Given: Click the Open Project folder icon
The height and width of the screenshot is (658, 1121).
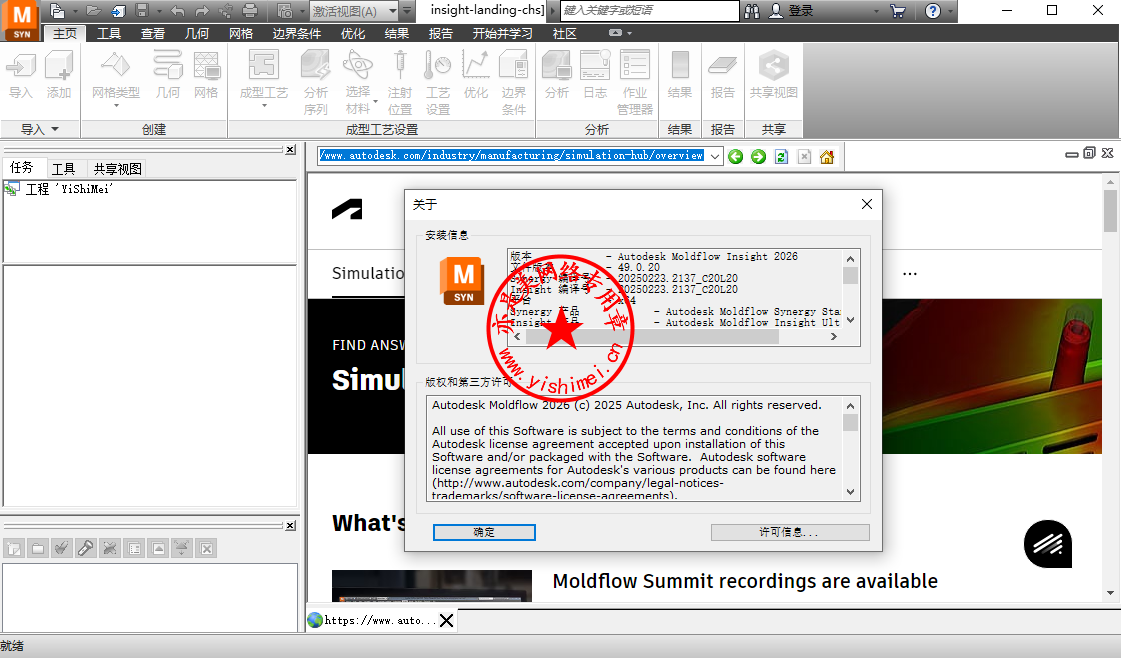Looking at the screenshot, I should (93, 11).
